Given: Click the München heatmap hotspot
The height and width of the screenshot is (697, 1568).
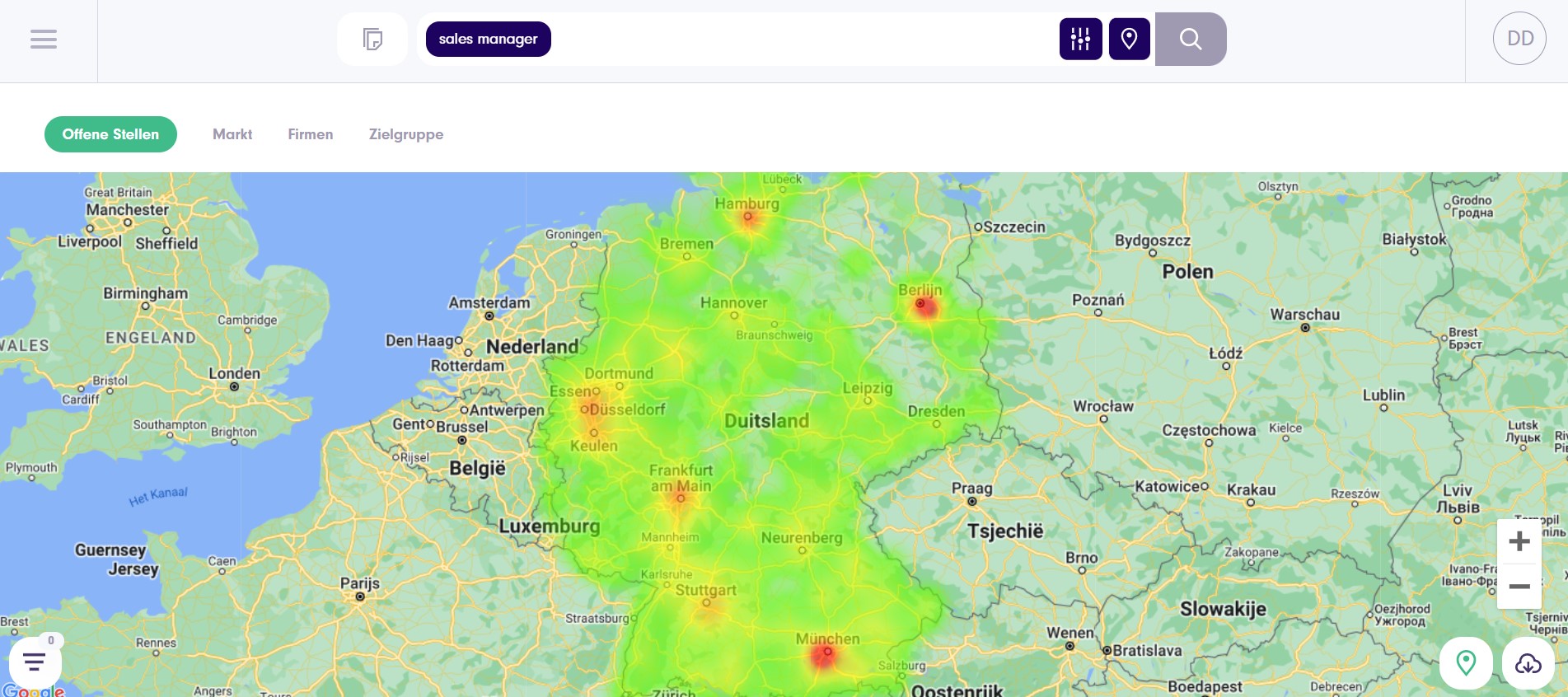Looking at the screenshot, I should coord(824,655).
